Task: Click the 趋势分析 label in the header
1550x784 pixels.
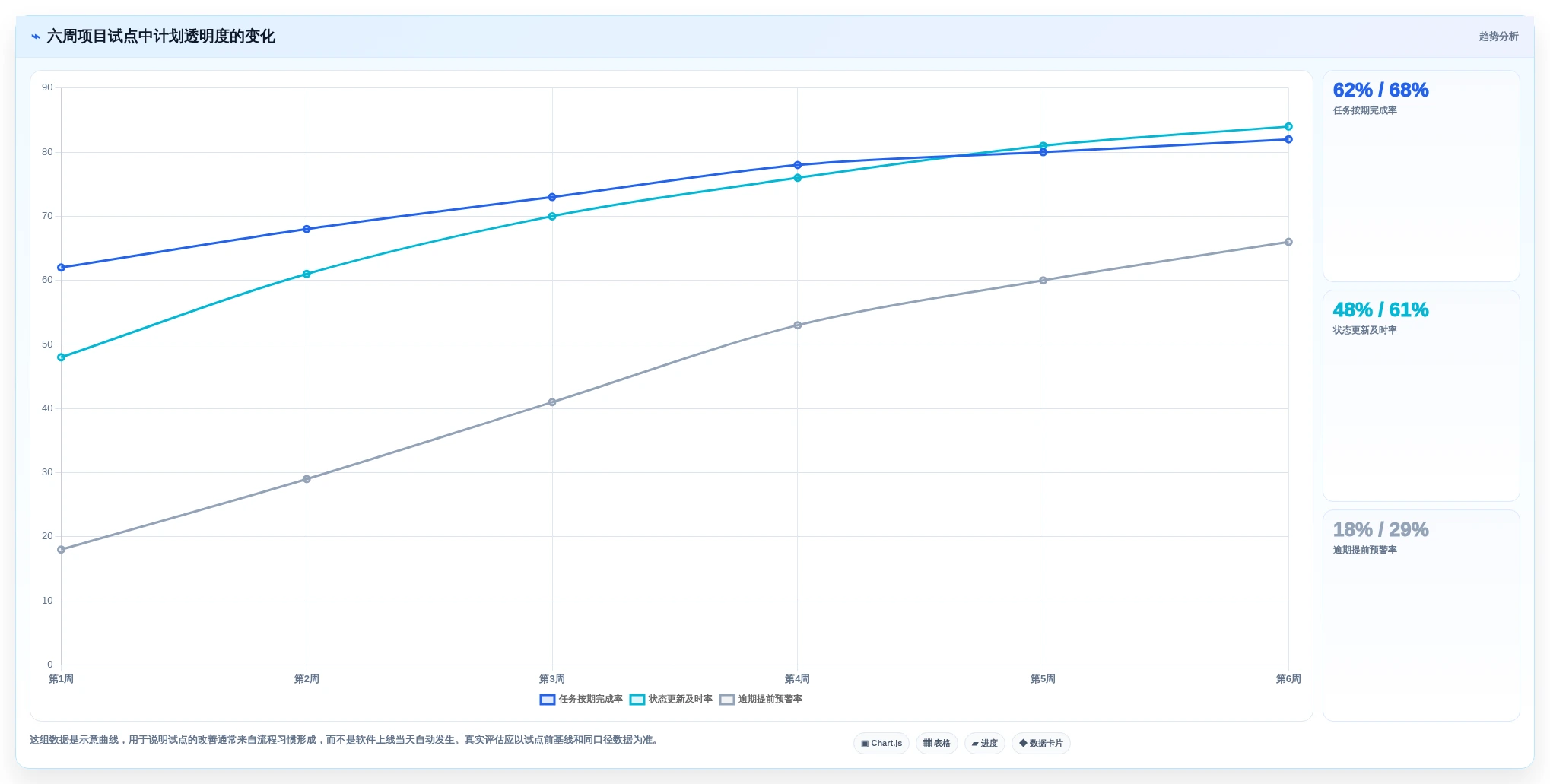Action: (x=1498, y=37)
